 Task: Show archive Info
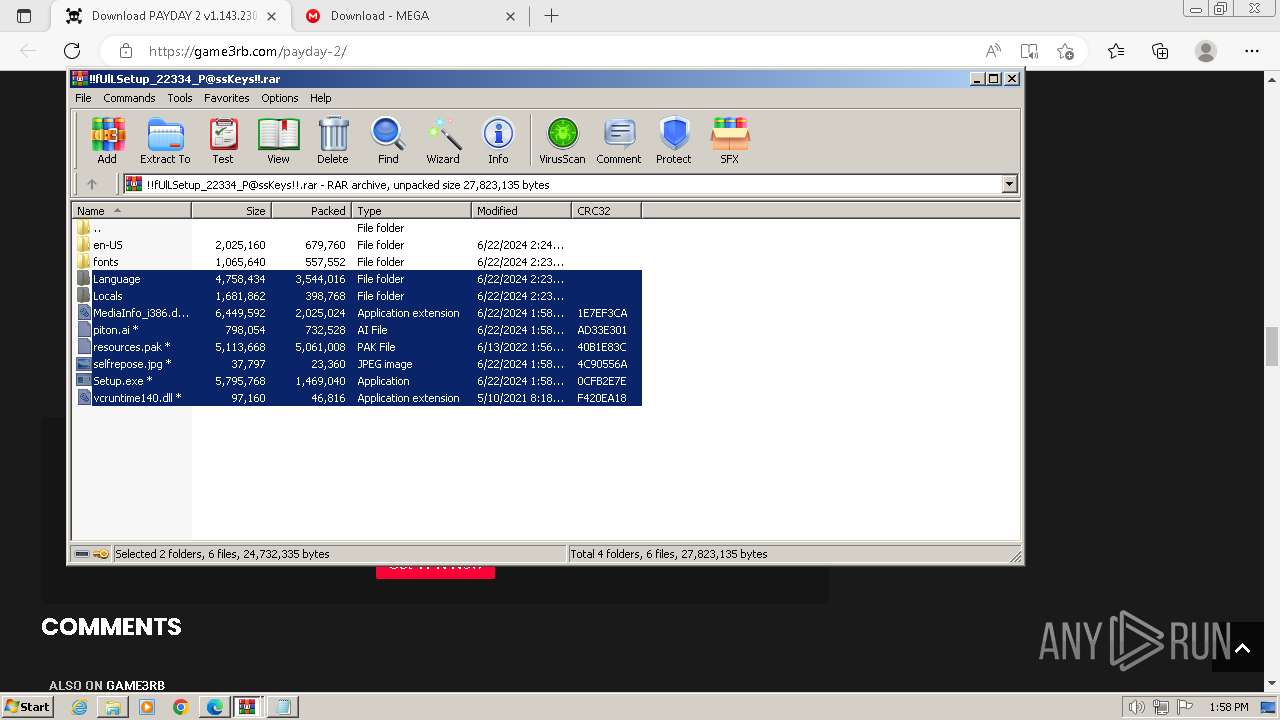(x=498, y=140)
